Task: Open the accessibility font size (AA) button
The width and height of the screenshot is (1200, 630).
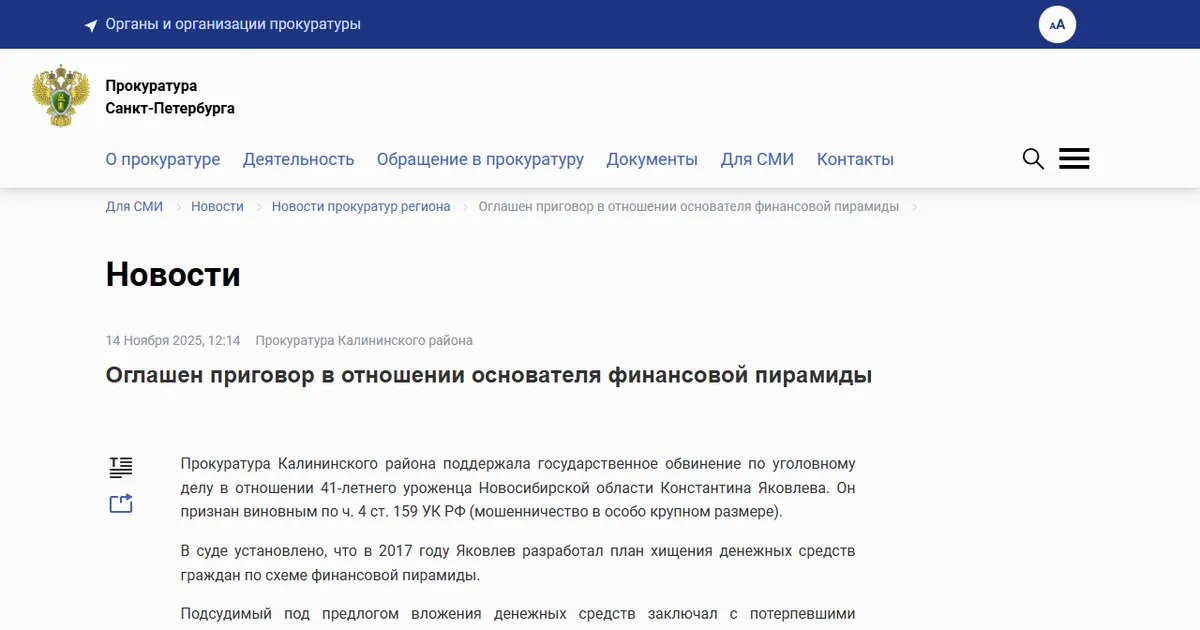Action: pyautogui.click(x=1057, y=24)
